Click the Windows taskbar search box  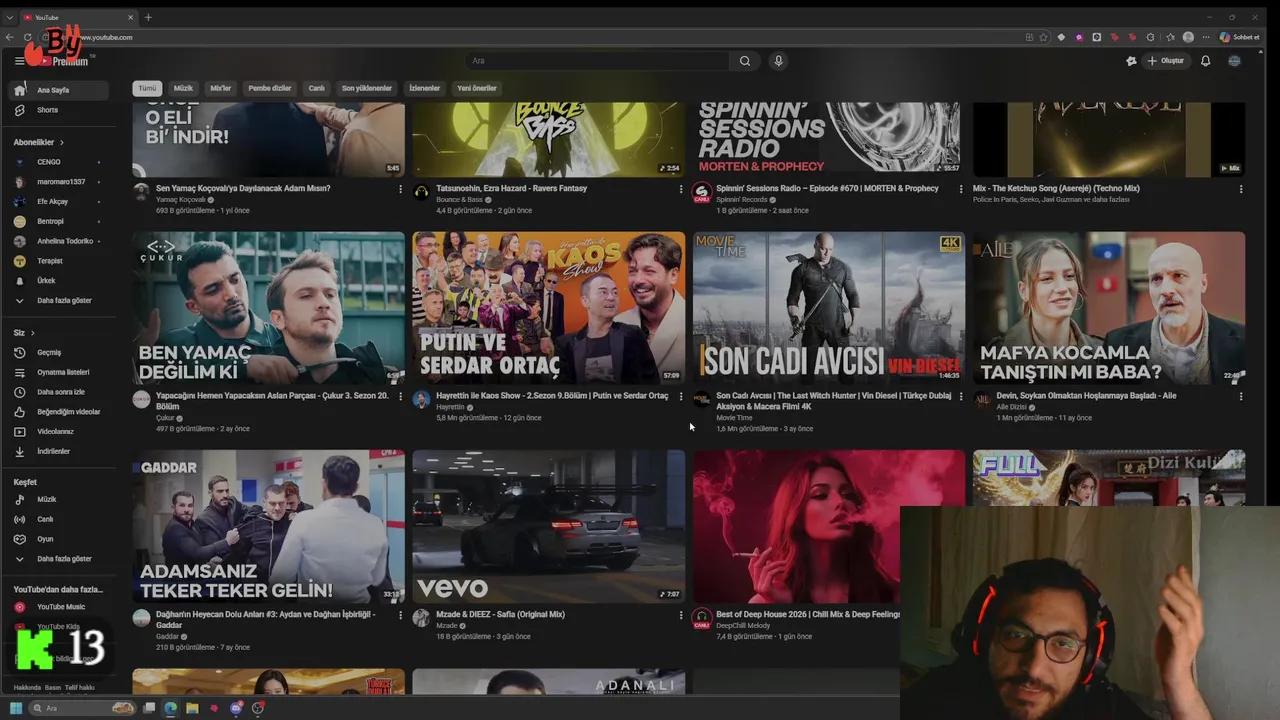82,708
